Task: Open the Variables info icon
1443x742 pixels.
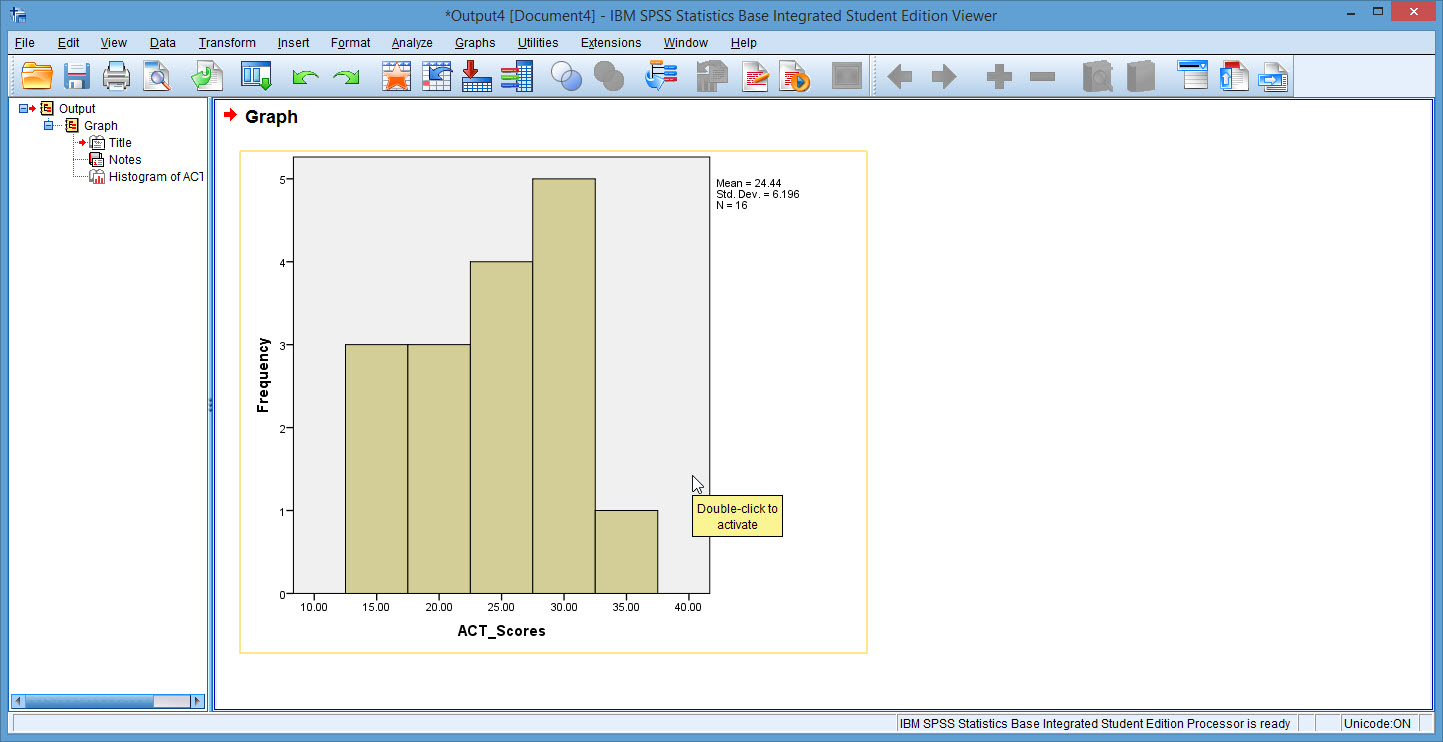Action: (x=516, y=76)
